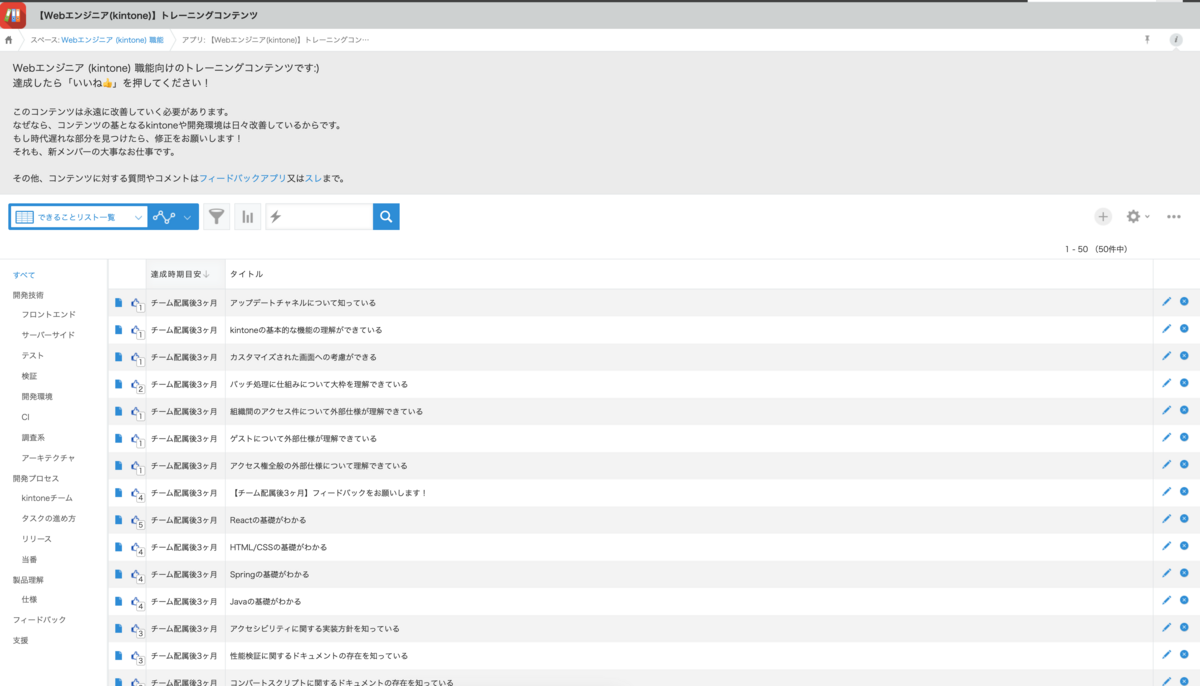Image resolution: width=1200 pixels, height=686 pixels.
Task: Toggle the pin icon in the header bar
Action: pos(1147,40)
